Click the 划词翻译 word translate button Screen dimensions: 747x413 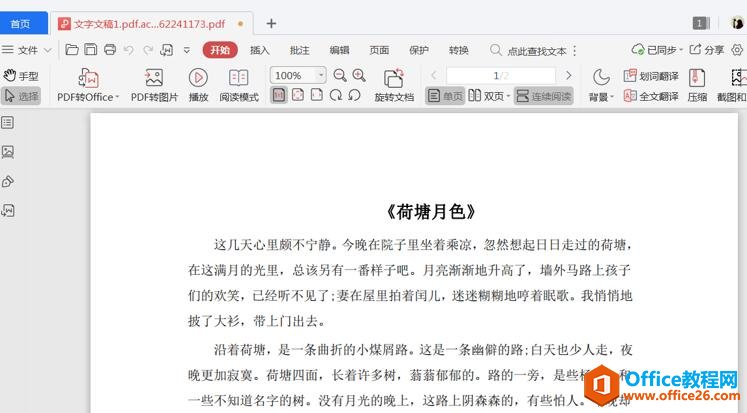[x=651, y=76]
